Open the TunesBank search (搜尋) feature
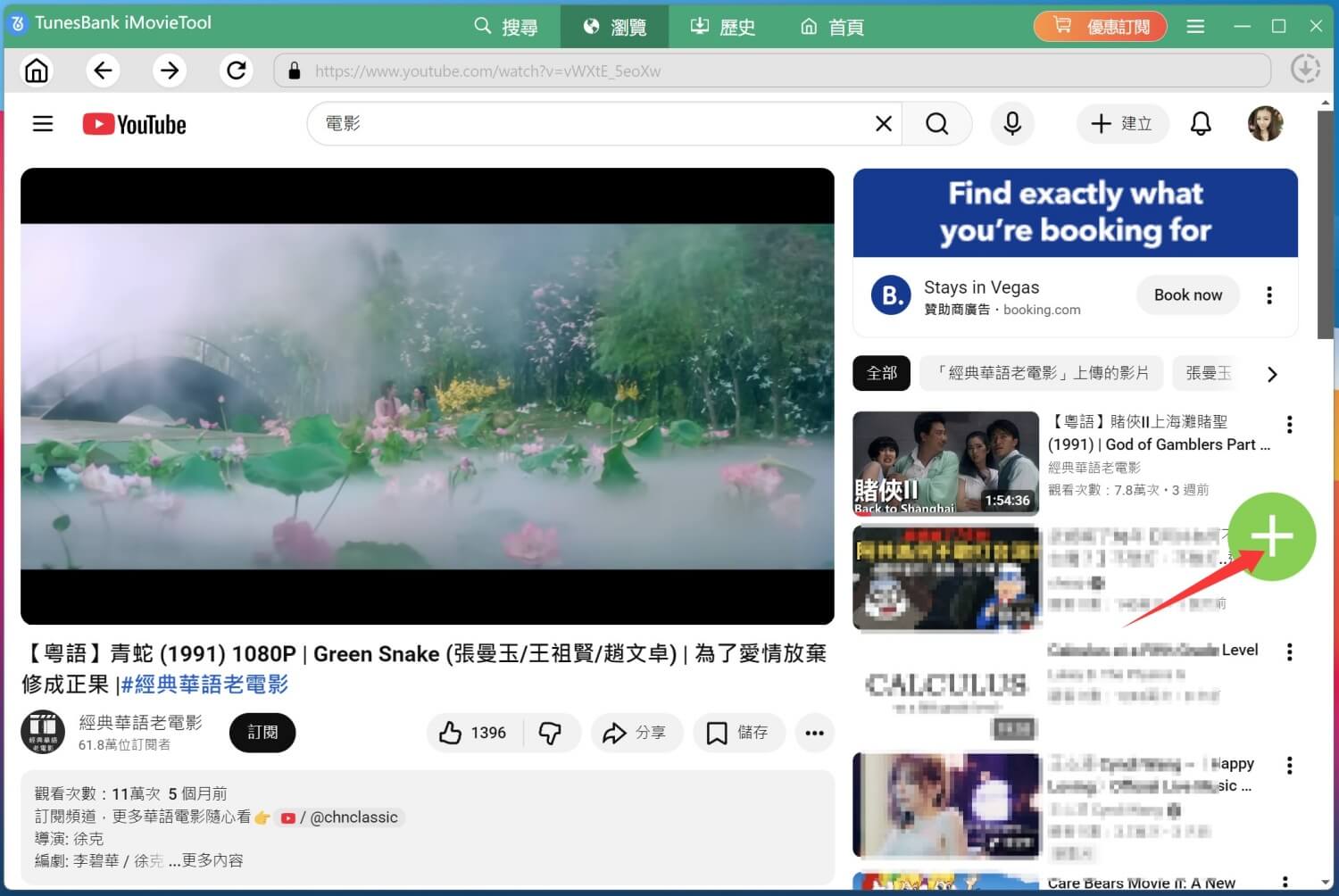 (507, 26)
